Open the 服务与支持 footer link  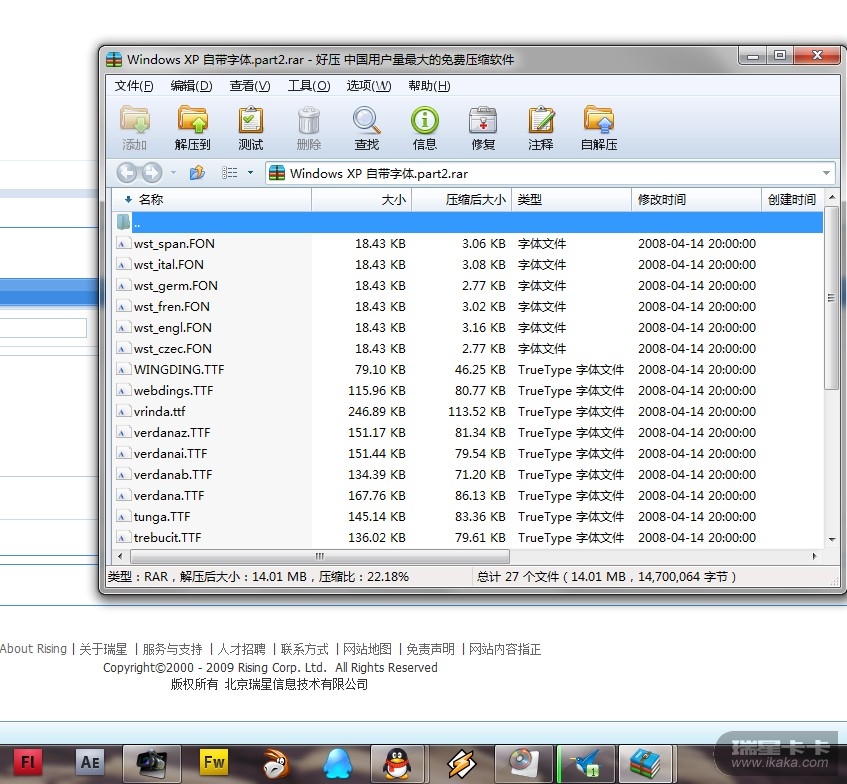click(x=172, y=649)
